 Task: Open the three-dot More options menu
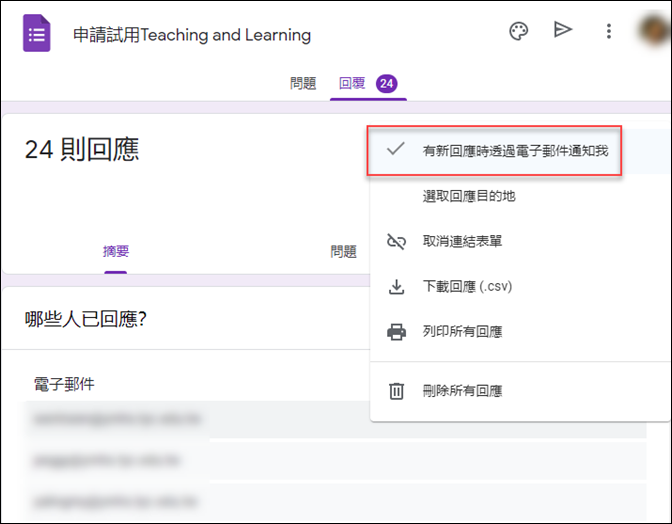click(x=609, y=31)
